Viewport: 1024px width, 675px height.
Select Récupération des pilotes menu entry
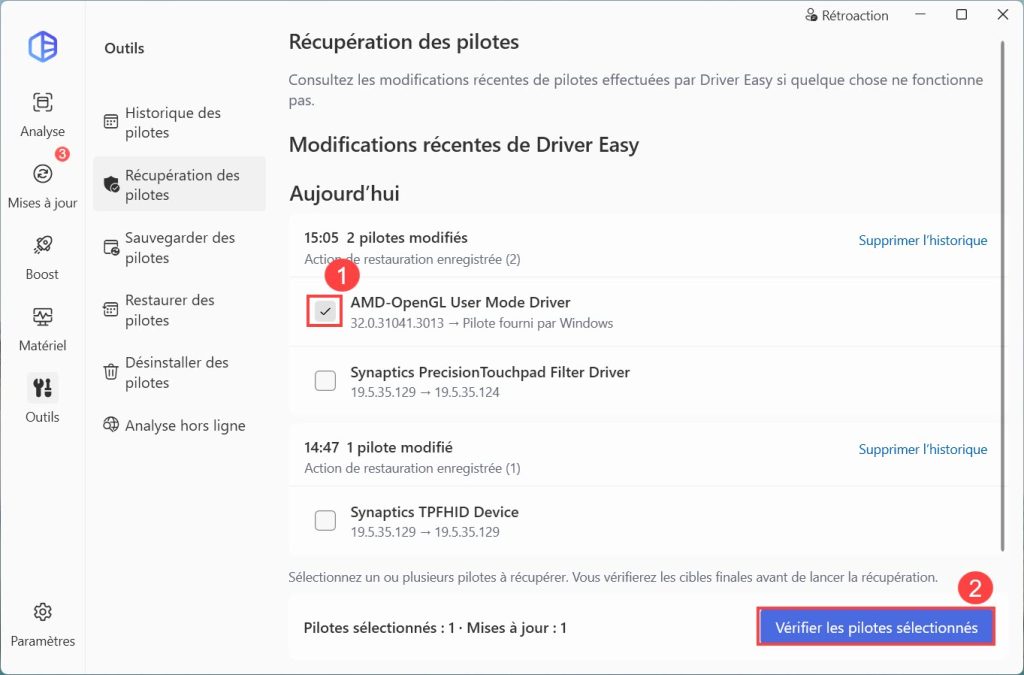pyautogui.click(x=179, y=185)
